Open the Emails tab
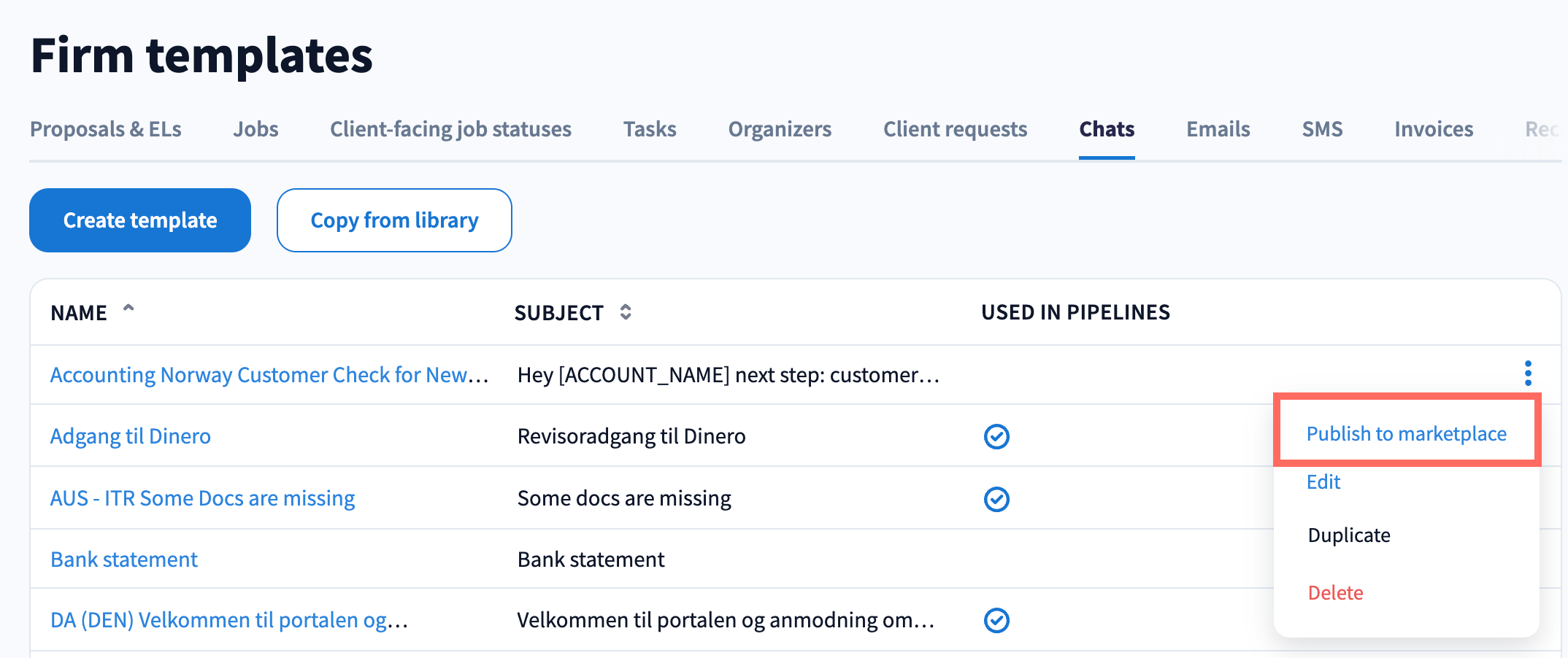The height and width of the screenshot is (658, 1568). (x=1218, y=129)
